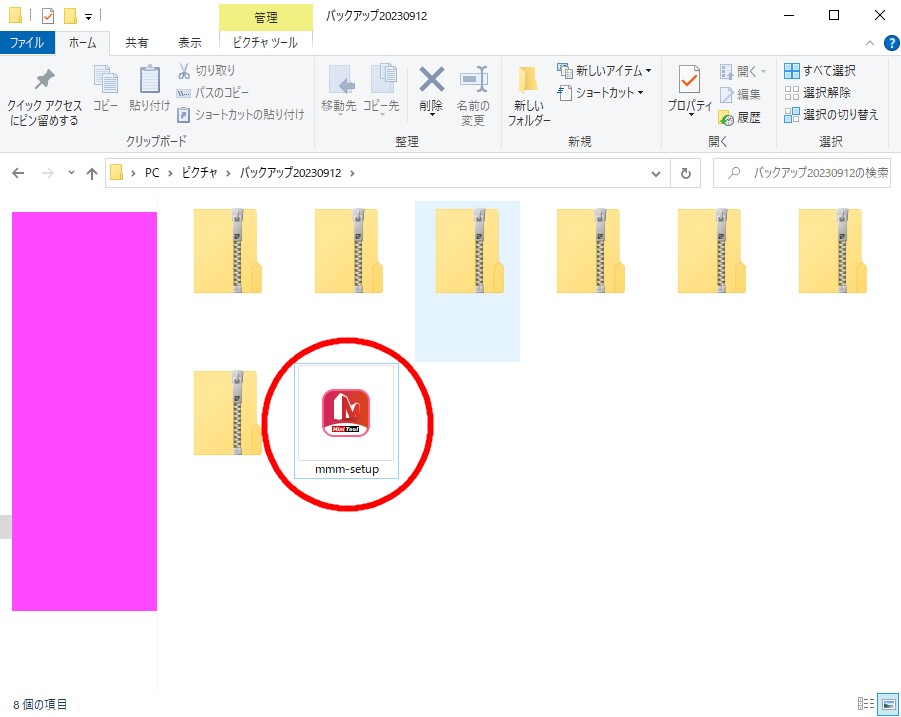Viewport: 901px width, 717px height.
Task: Switch to large icons view in status bar
Action: [884, 704]
